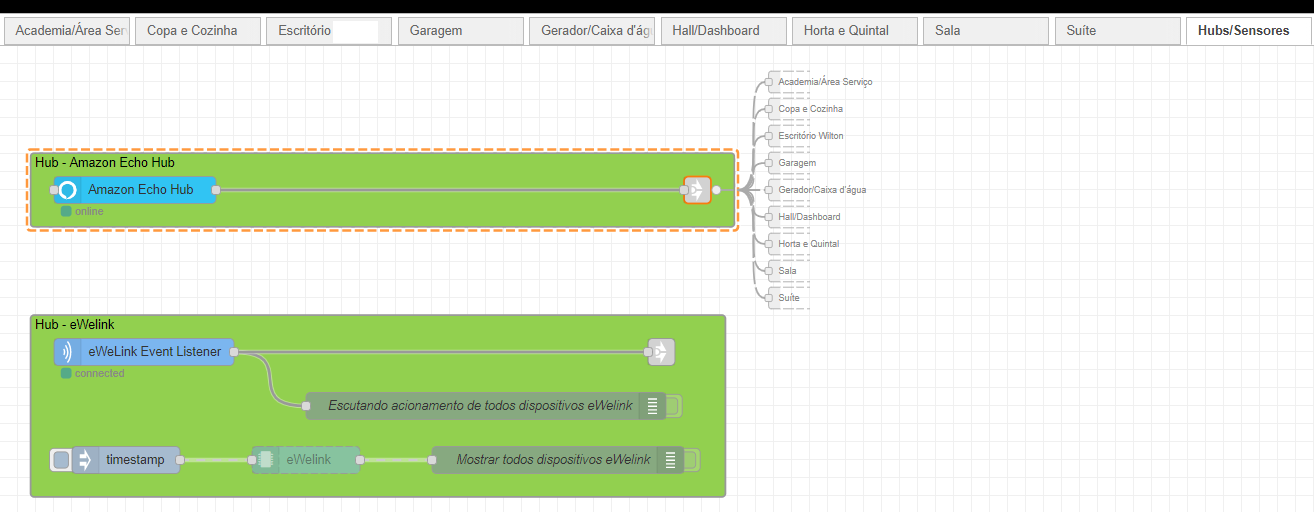Select the link out node in eWelink group

click(x=661, y=352)
